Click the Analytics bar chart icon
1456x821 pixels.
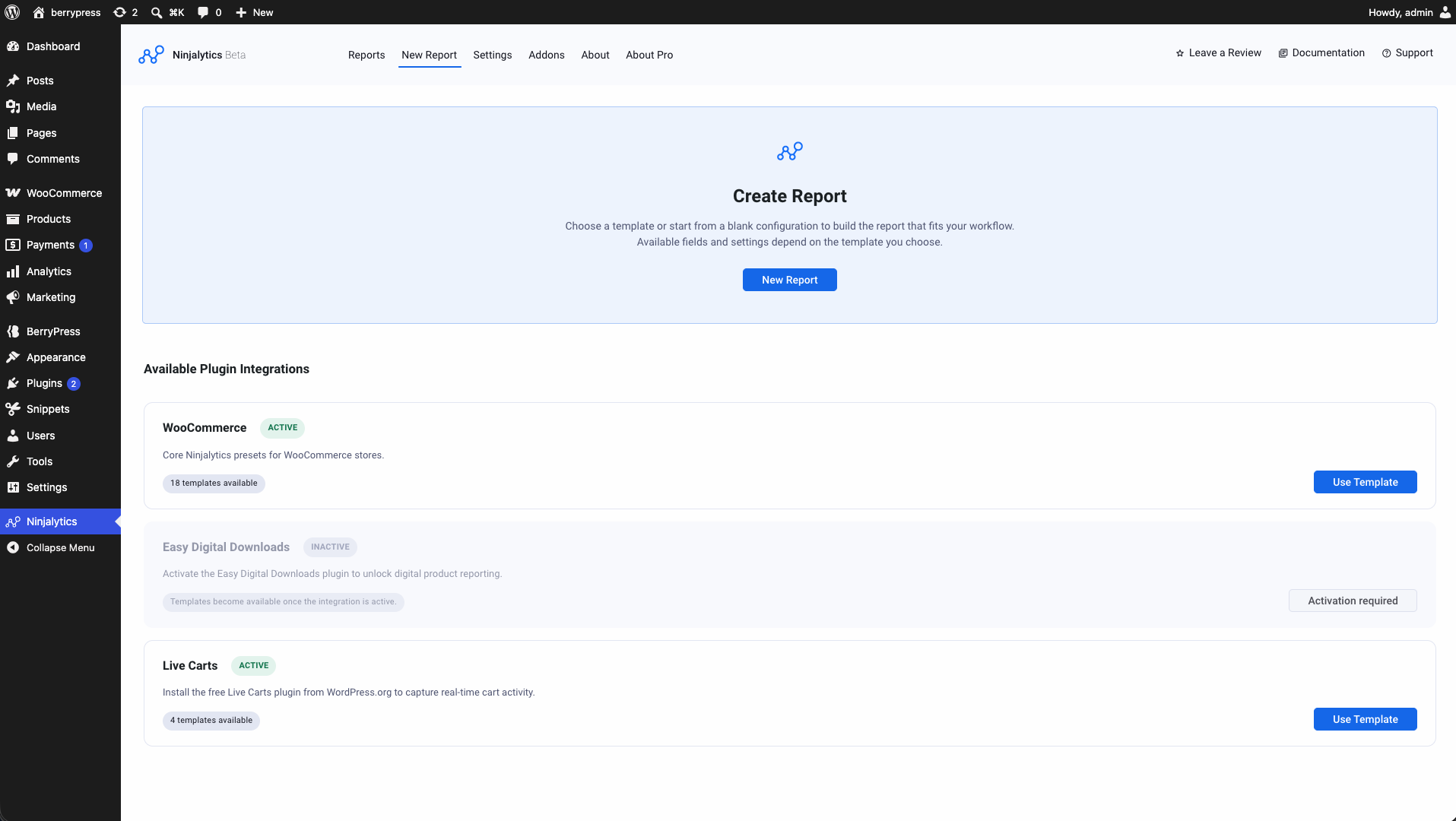(13, 271)
